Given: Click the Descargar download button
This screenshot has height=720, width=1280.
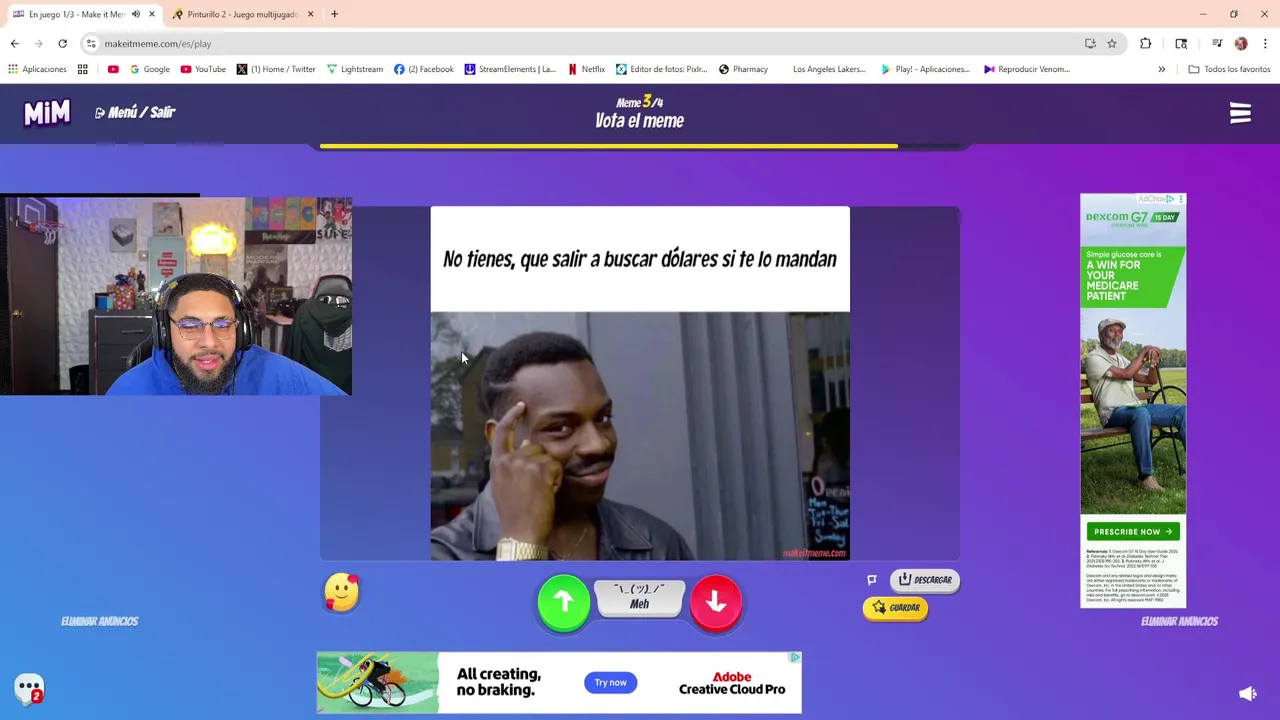Looking at the screenshot, I should [x=925, y=580].
